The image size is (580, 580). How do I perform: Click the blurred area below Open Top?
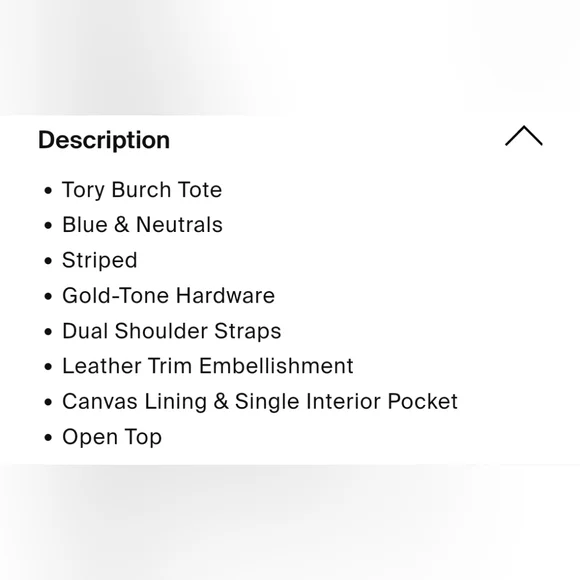pos(290,522)
